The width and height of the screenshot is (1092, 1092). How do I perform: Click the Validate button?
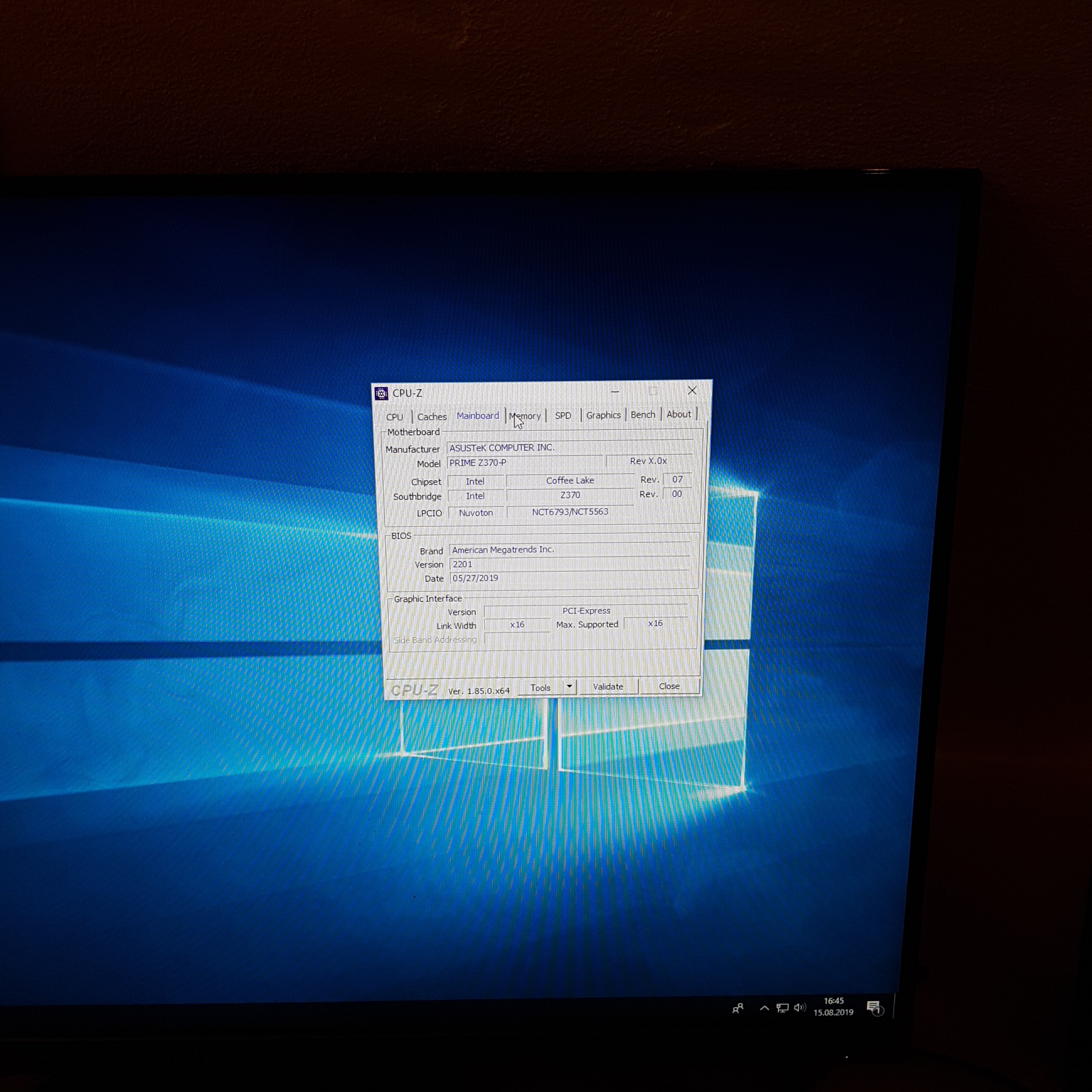point(608,686)
